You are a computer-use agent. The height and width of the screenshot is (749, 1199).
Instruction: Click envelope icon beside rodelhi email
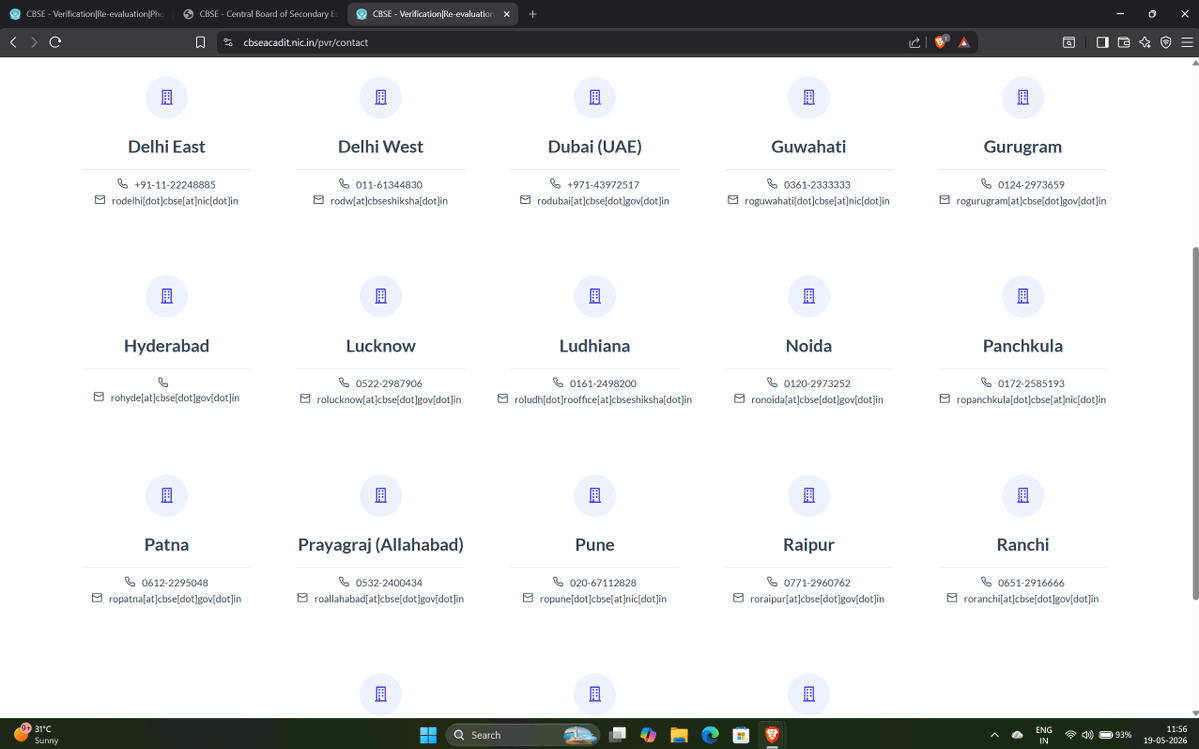pyautogui.click(x=99, y=199)
